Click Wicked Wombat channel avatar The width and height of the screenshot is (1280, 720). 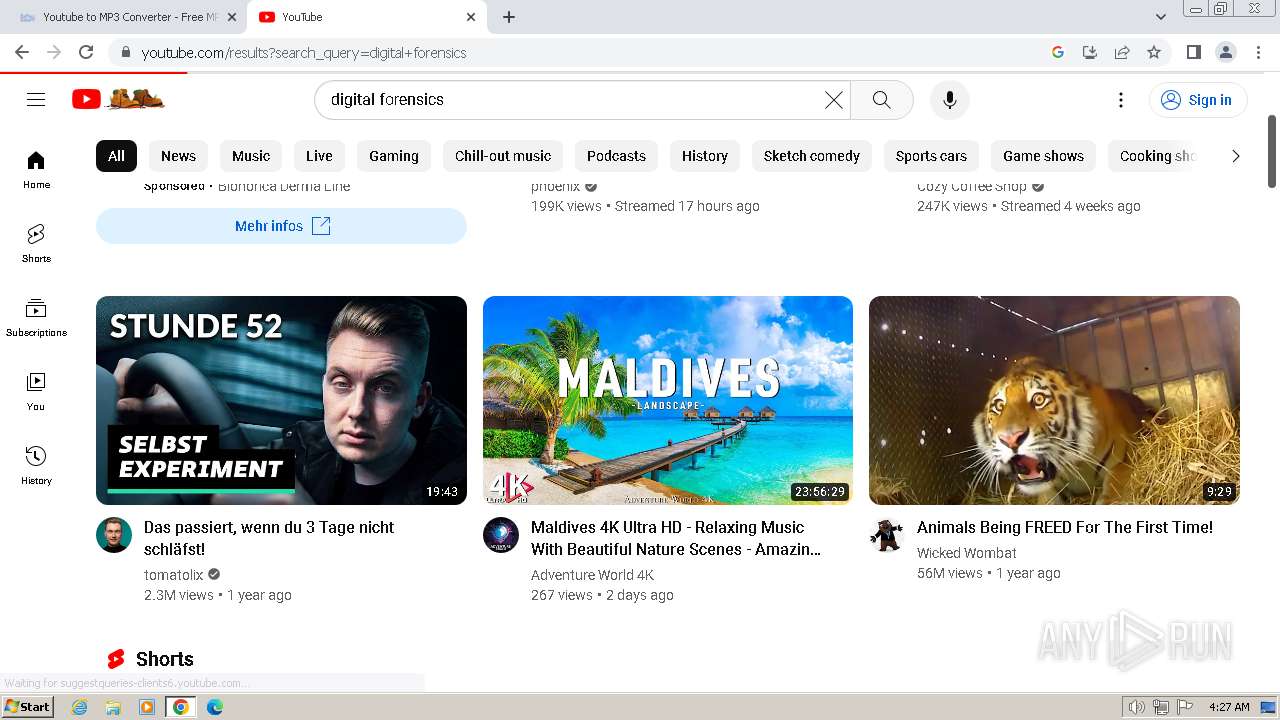coord(887,535)
